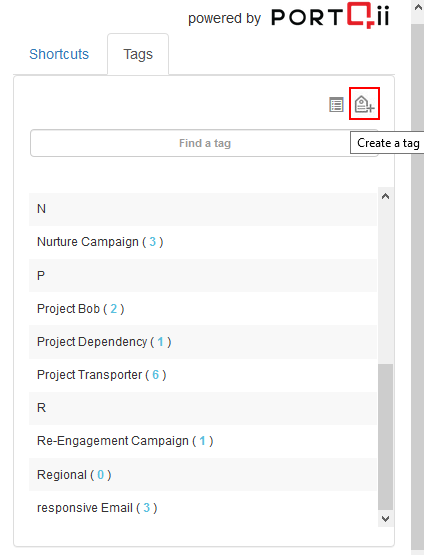Select the Regional tag
The height and width of the screenshot is (555, 424).
pos(74,475)
